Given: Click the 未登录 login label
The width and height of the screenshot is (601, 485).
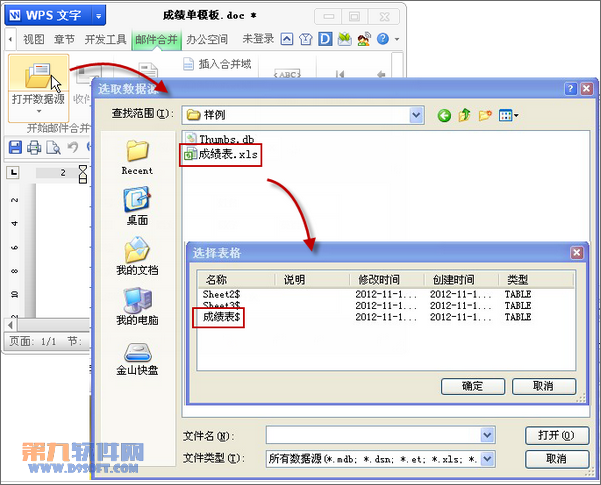Looking at the screenshot, I should tap(258, 39).
